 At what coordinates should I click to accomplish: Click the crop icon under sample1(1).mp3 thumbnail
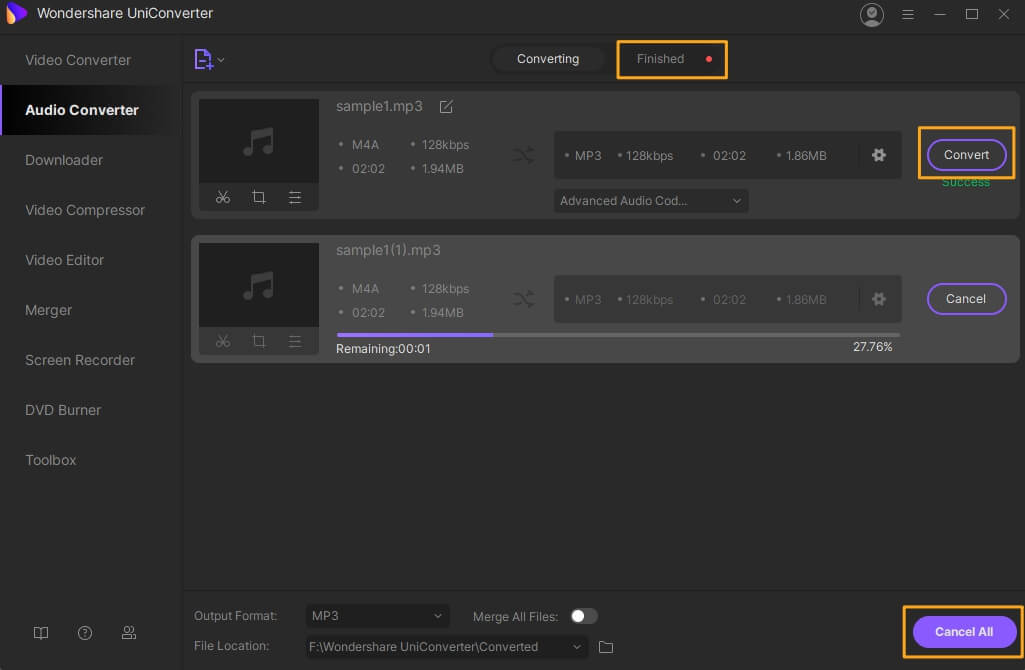[259, 341]
